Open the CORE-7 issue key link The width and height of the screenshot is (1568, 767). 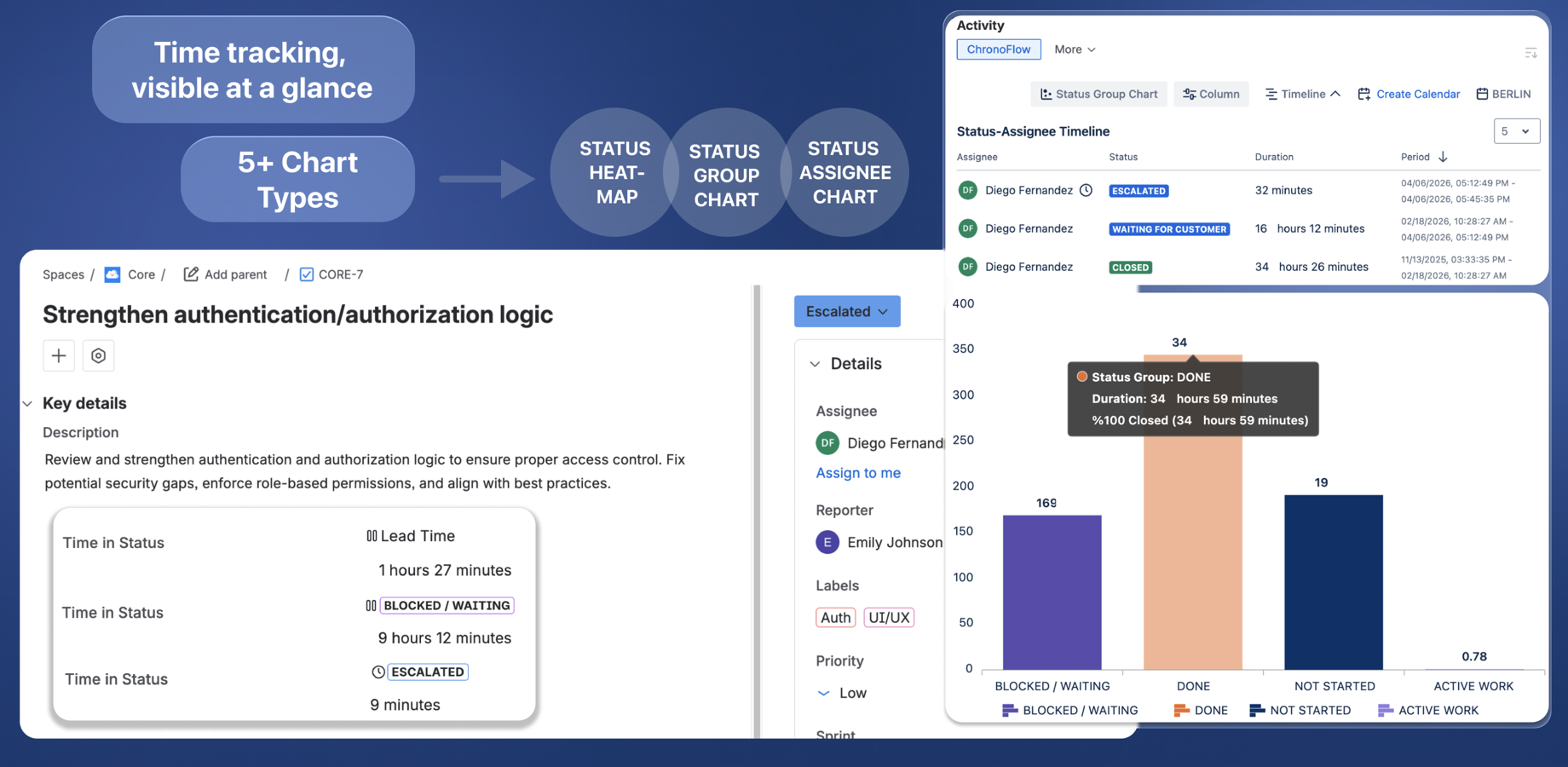click(x=341, y=274)
